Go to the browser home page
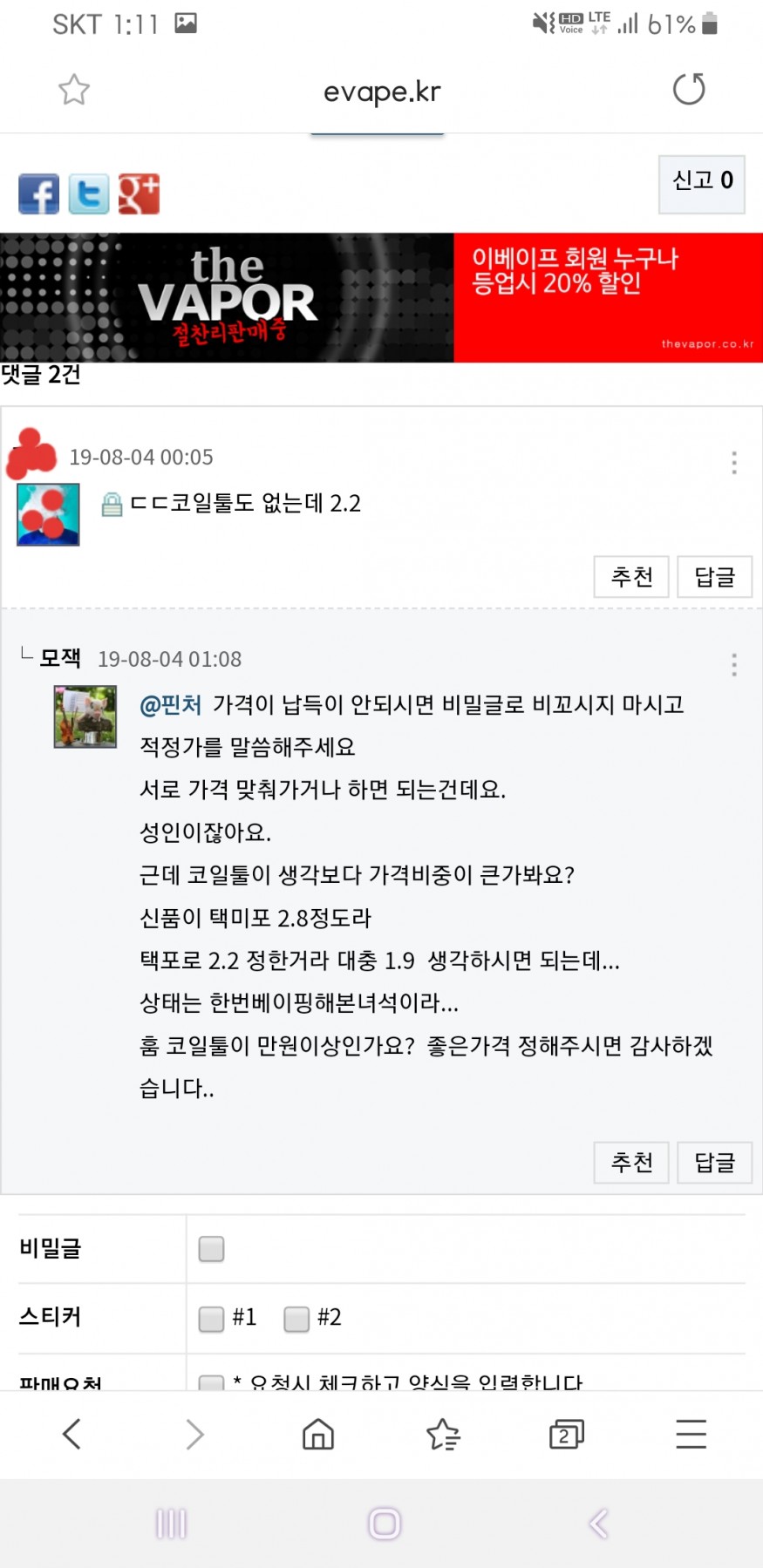 tap(318, 1434)
